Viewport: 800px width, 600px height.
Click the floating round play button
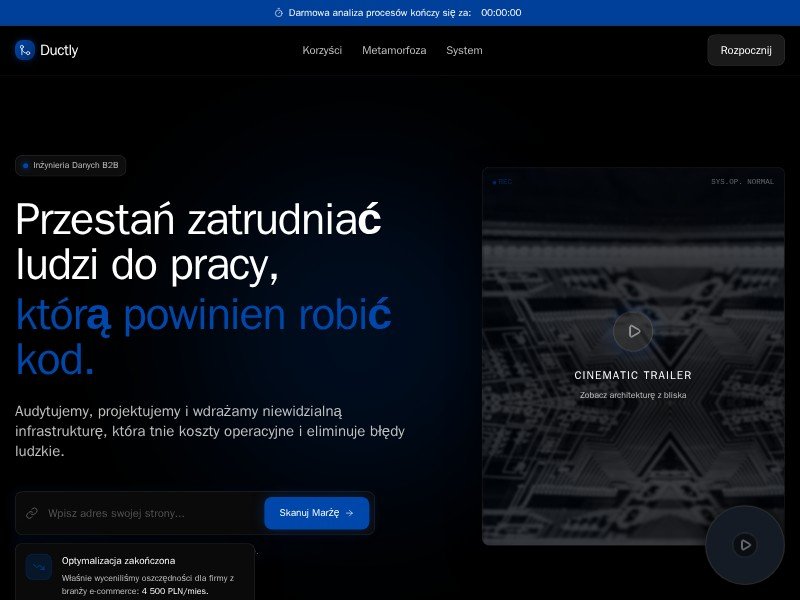click(744, 545)
